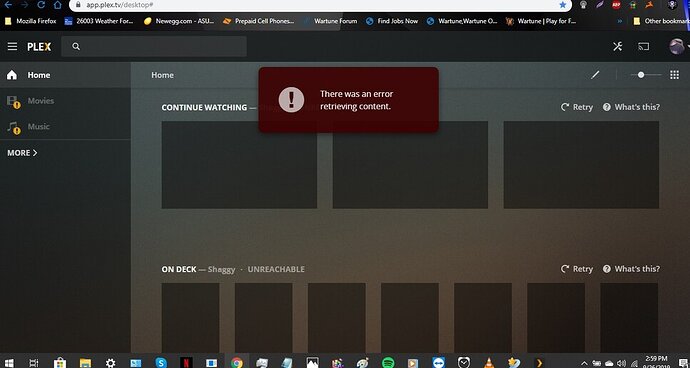Open Spotify on the taskbar
The height and width of the screenshot is (368, 690).
[388, 363]
